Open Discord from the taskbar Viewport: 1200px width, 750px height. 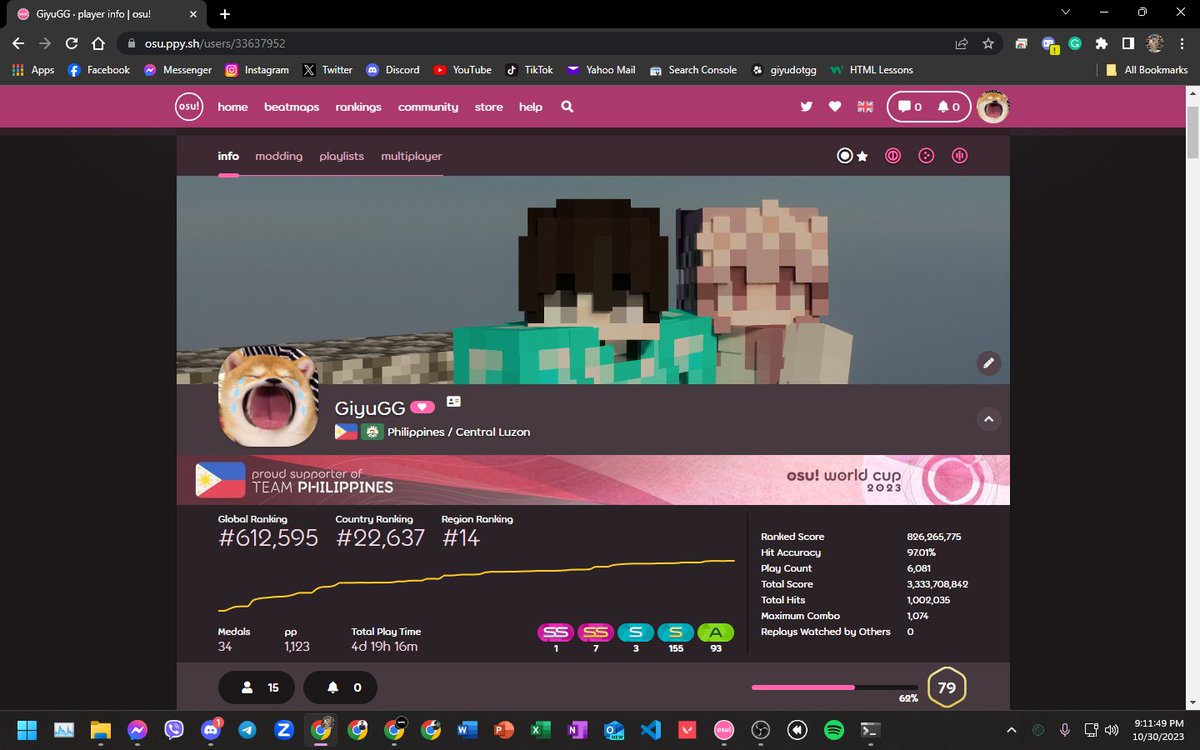point(210,730)
